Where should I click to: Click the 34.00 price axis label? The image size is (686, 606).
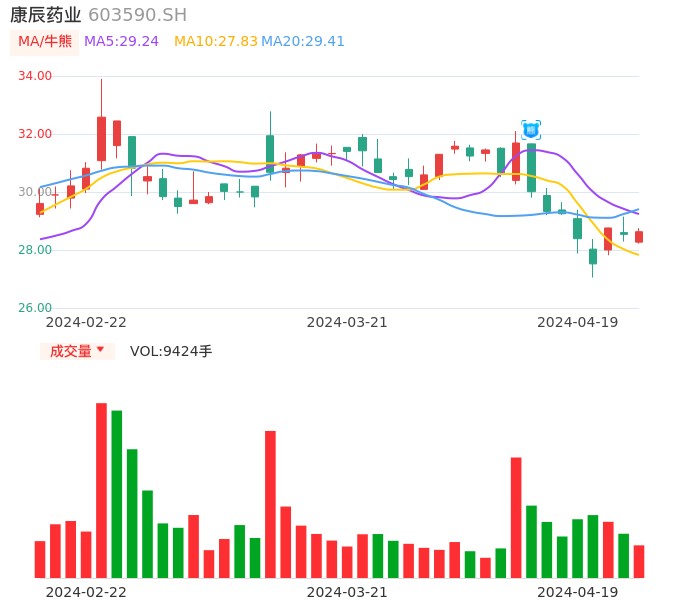[x=35, y=76]
